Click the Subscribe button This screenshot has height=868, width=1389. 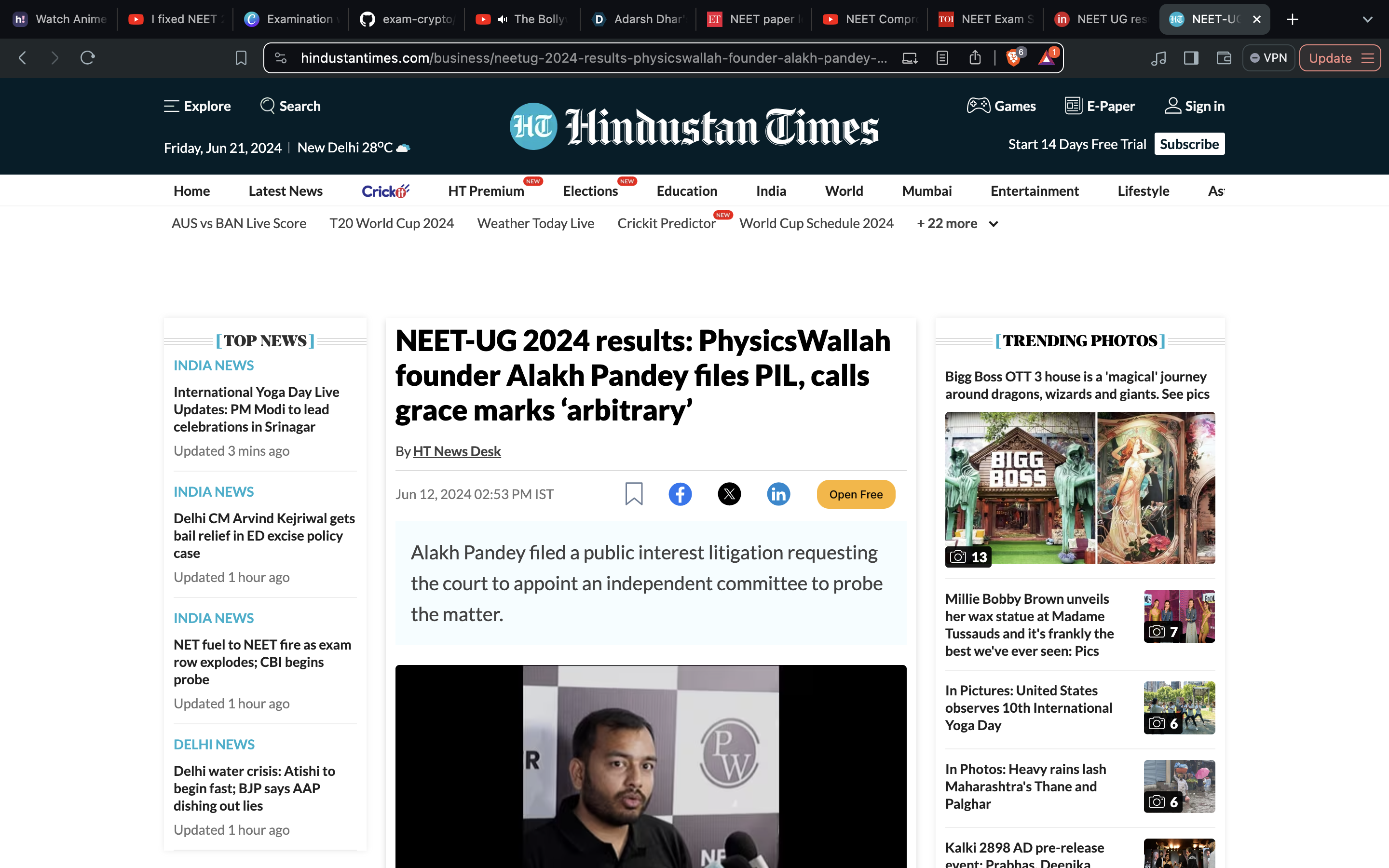(x=1189, y=144)
